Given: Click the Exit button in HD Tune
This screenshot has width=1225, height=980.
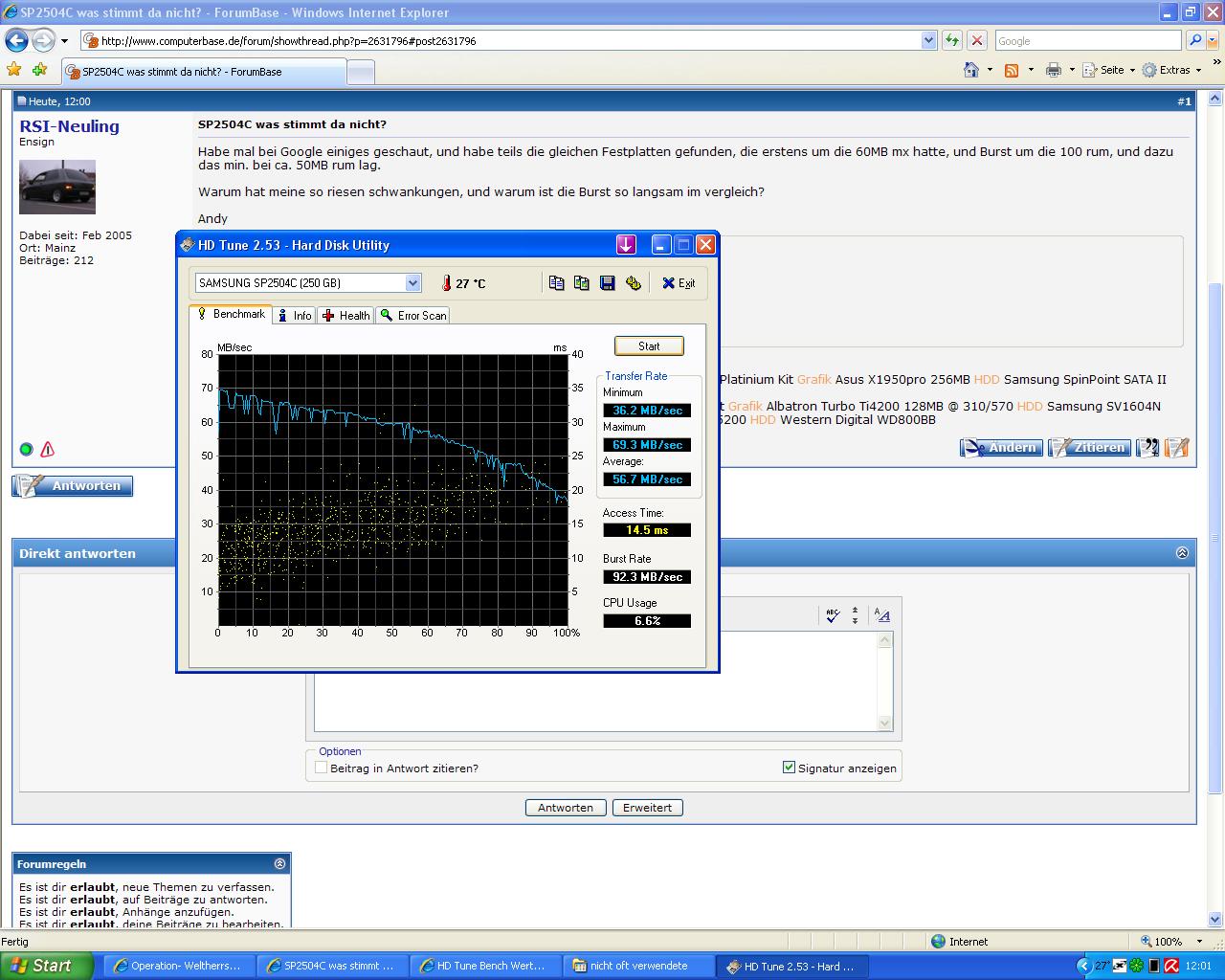Looking at the screenshot, I should (x=679, y=283).
